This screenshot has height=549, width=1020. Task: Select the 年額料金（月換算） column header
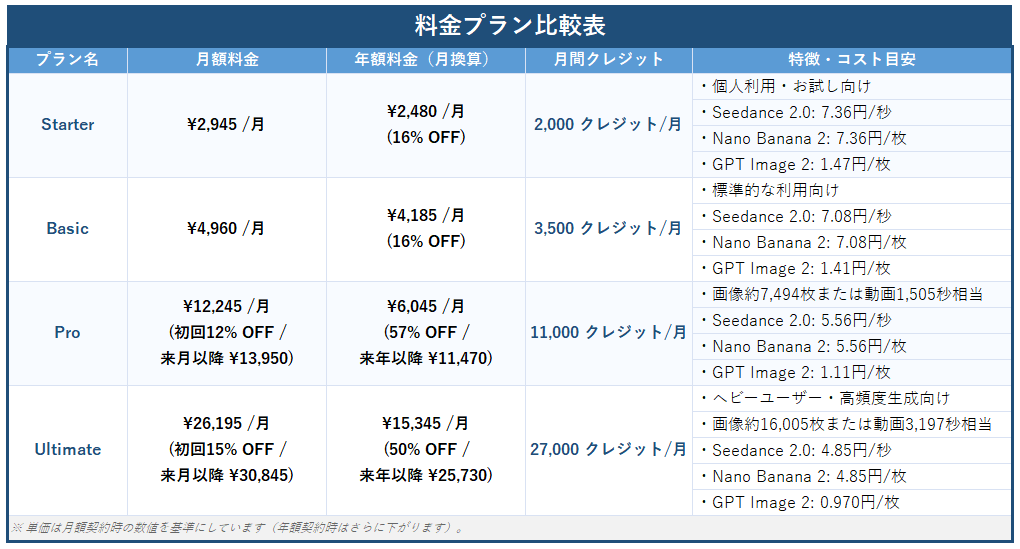pyautogui.click(x=426, y=60)
